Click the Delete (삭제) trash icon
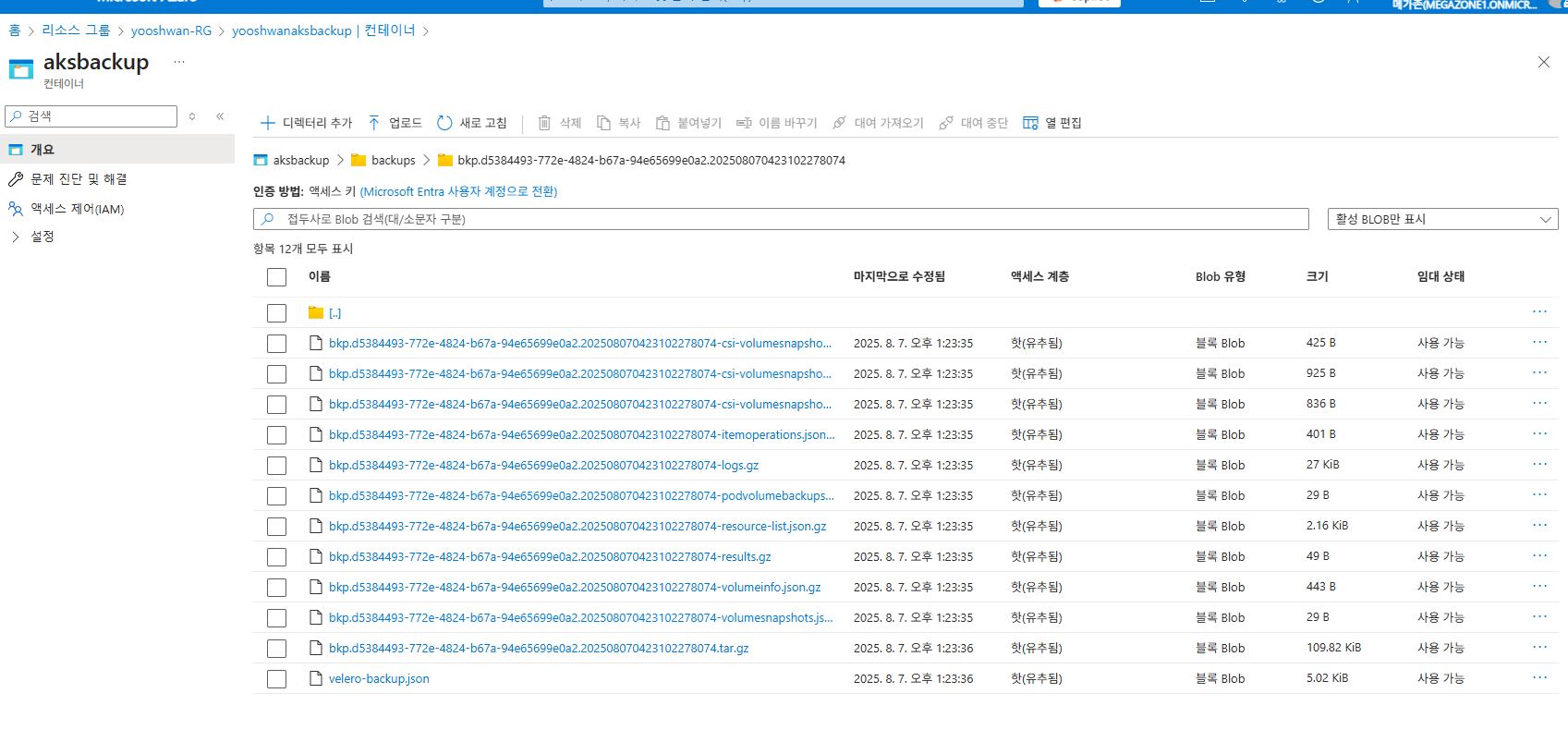1568x742 pixels. coord(544,123)
